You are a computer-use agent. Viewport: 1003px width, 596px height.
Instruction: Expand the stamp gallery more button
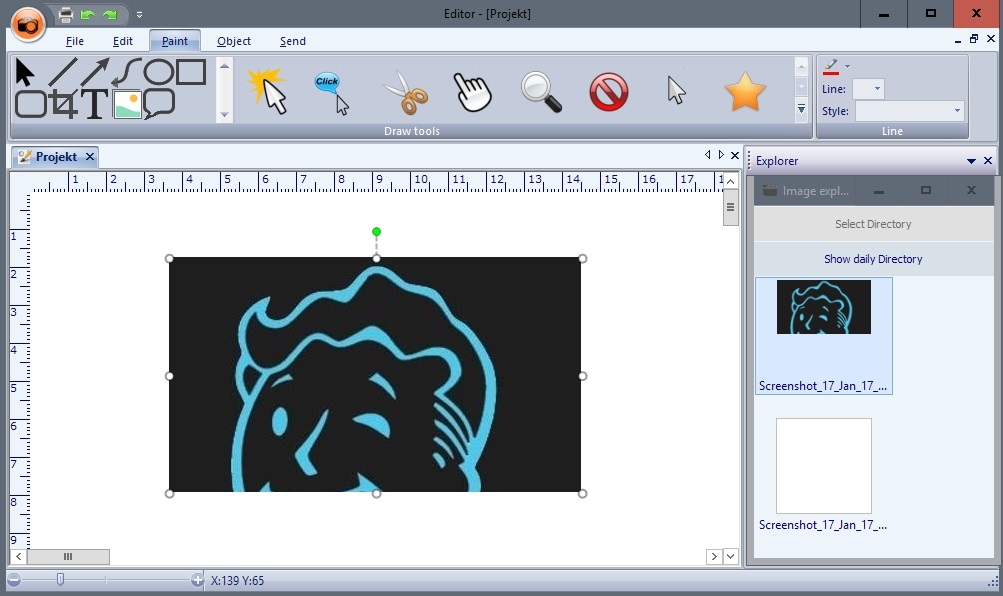coord(801,109)
